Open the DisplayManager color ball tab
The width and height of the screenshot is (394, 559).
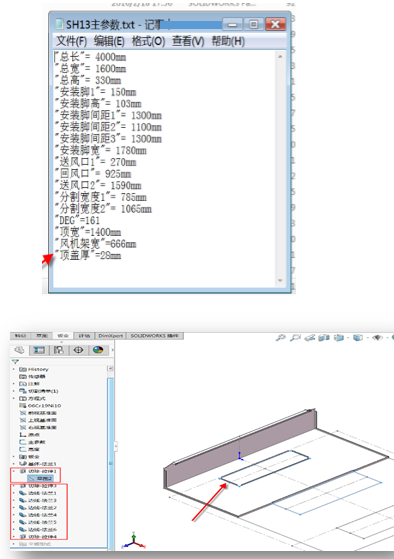[x=98, y=350]
